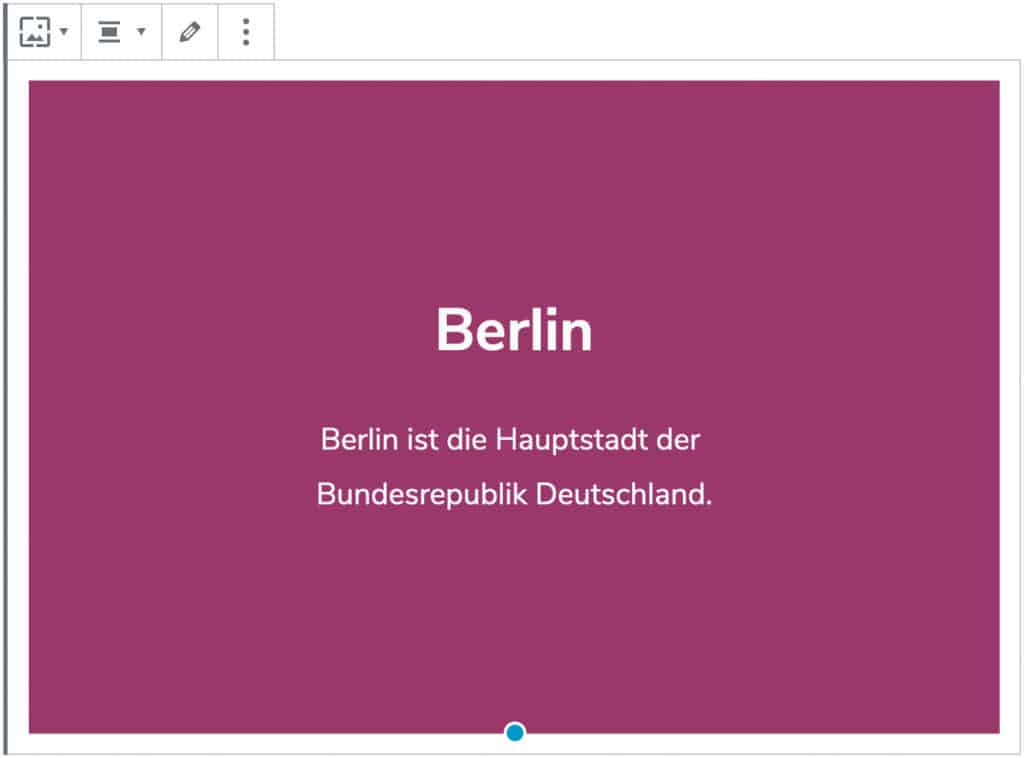The width and height of the screenshot is (1024, 758).
Task: Grab the blue resize handle at block bottom
Action: tap(515, 732)
